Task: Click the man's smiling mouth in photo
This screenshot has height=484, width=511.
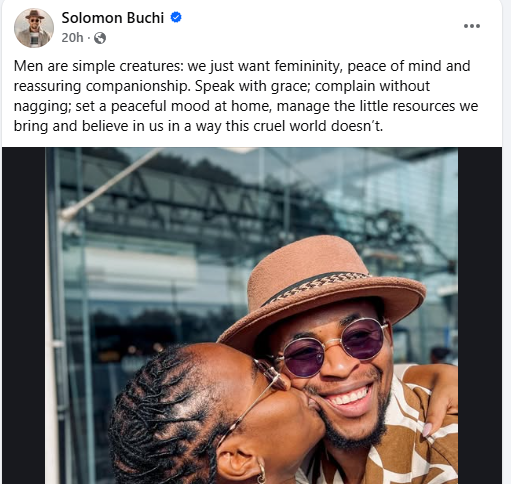Action: (348, 398)
